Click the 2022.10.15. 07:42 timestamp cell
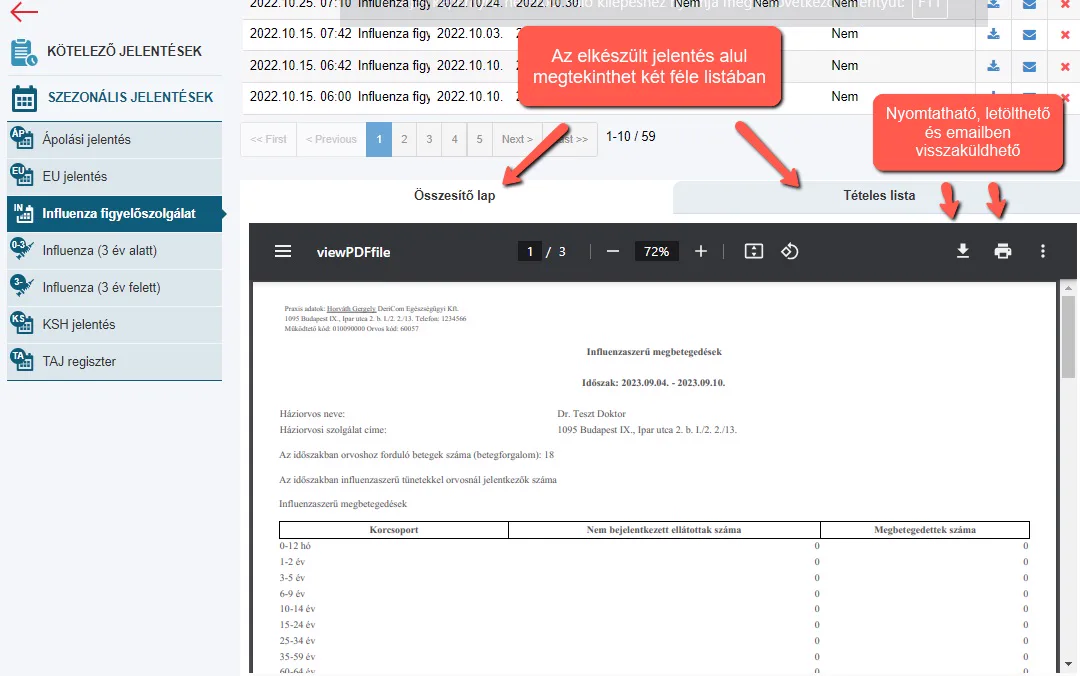Viewport: 1080px width, 676px height. click(x=300, y=34)
